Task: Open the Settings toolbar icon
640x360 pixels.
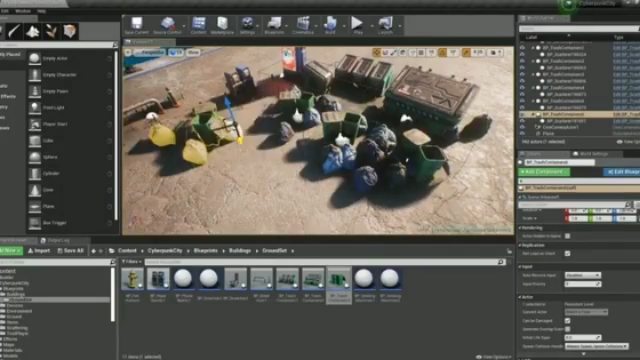Action: [x=247, y=25]
